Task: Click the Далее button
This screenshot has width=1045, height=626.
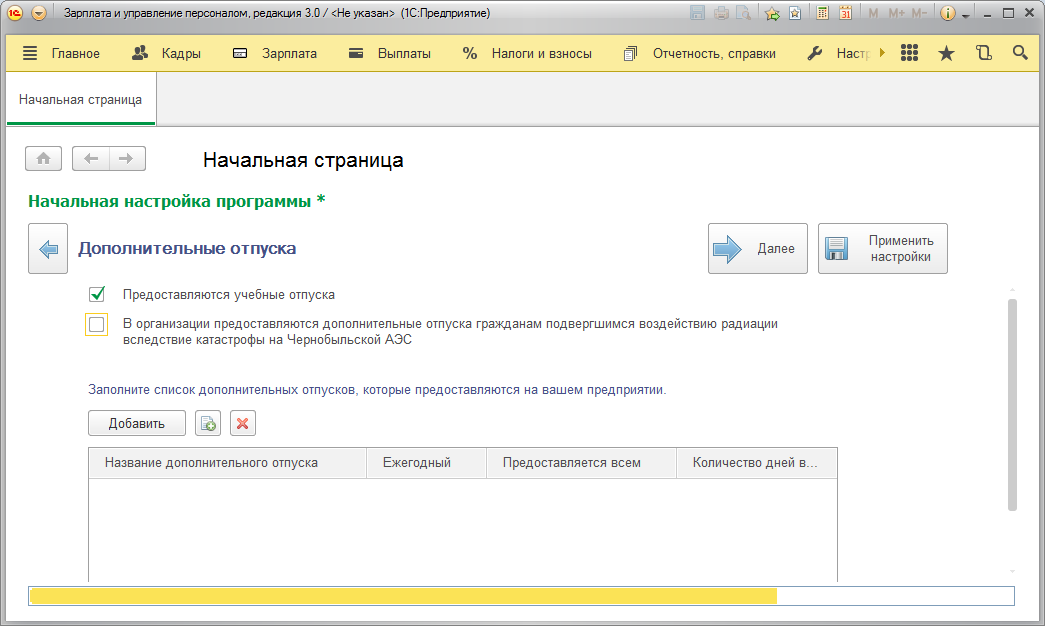Action: coord(757,248)
